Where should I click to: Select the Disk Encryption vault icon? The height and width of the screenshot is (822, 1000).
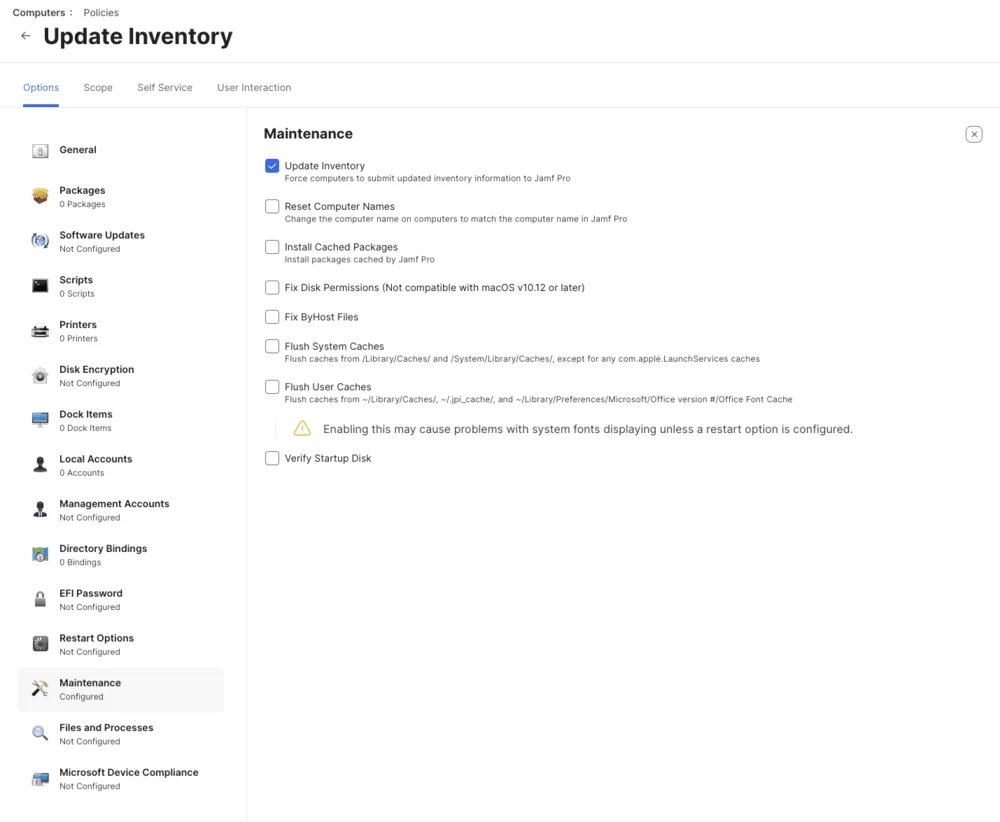click(40, 376)
